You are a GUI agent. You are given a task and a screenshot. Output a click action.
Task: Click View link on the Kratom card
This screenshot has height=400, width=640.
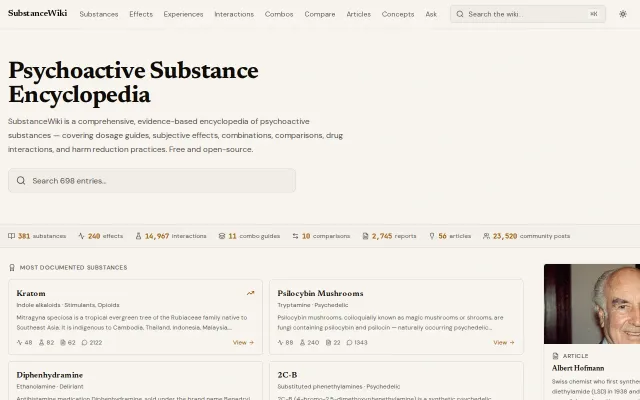coord(243,342)
